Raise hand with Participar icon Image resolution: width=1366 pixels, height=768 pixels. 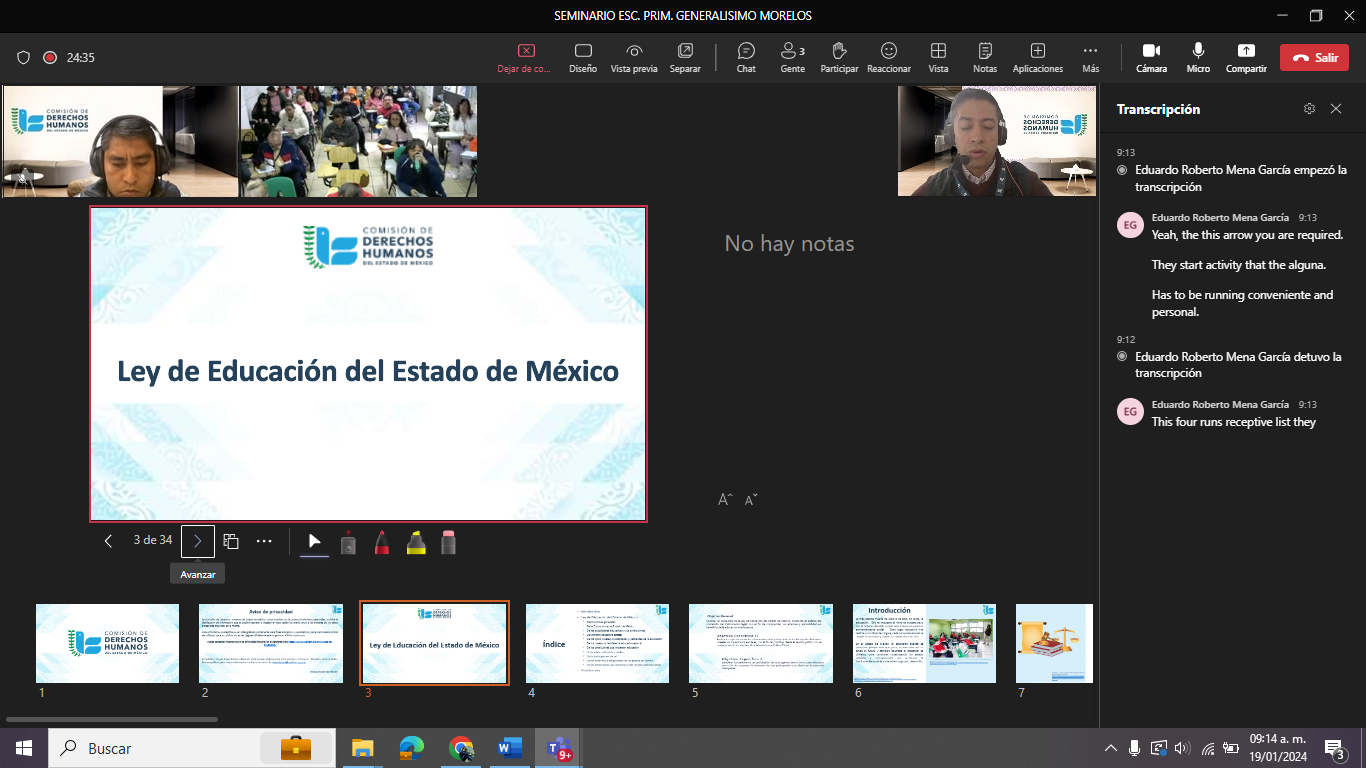point(839,57)
